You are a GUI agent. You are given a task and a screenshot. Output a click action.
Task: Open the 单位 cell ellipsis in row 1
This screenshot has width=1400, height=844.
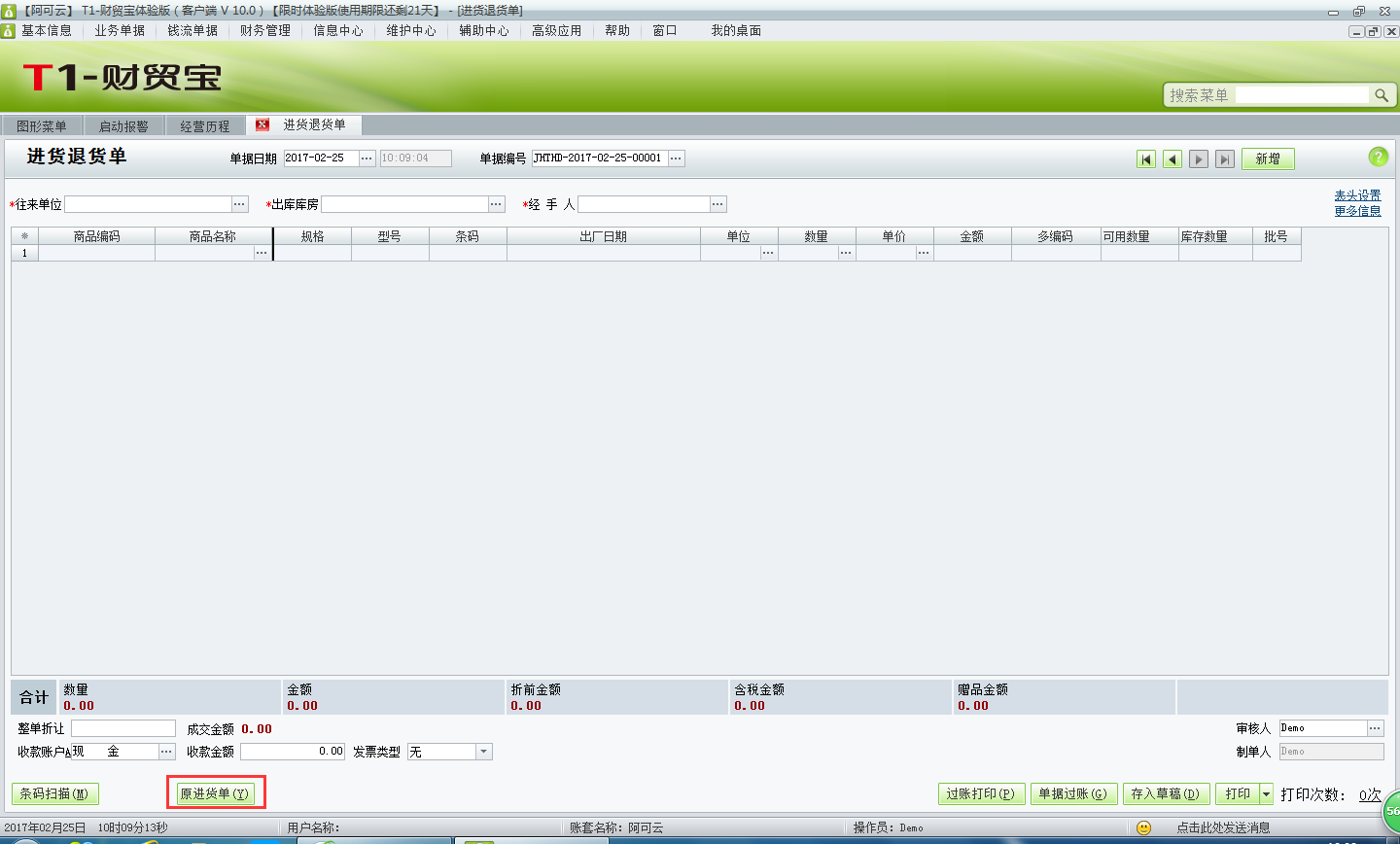pos(768,253)
